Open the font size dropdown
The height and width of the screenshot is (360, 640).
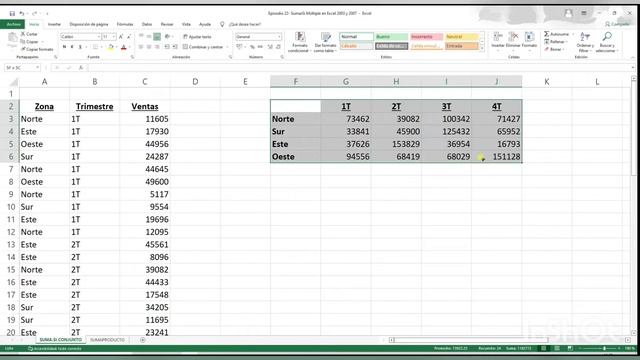[113, 37]
